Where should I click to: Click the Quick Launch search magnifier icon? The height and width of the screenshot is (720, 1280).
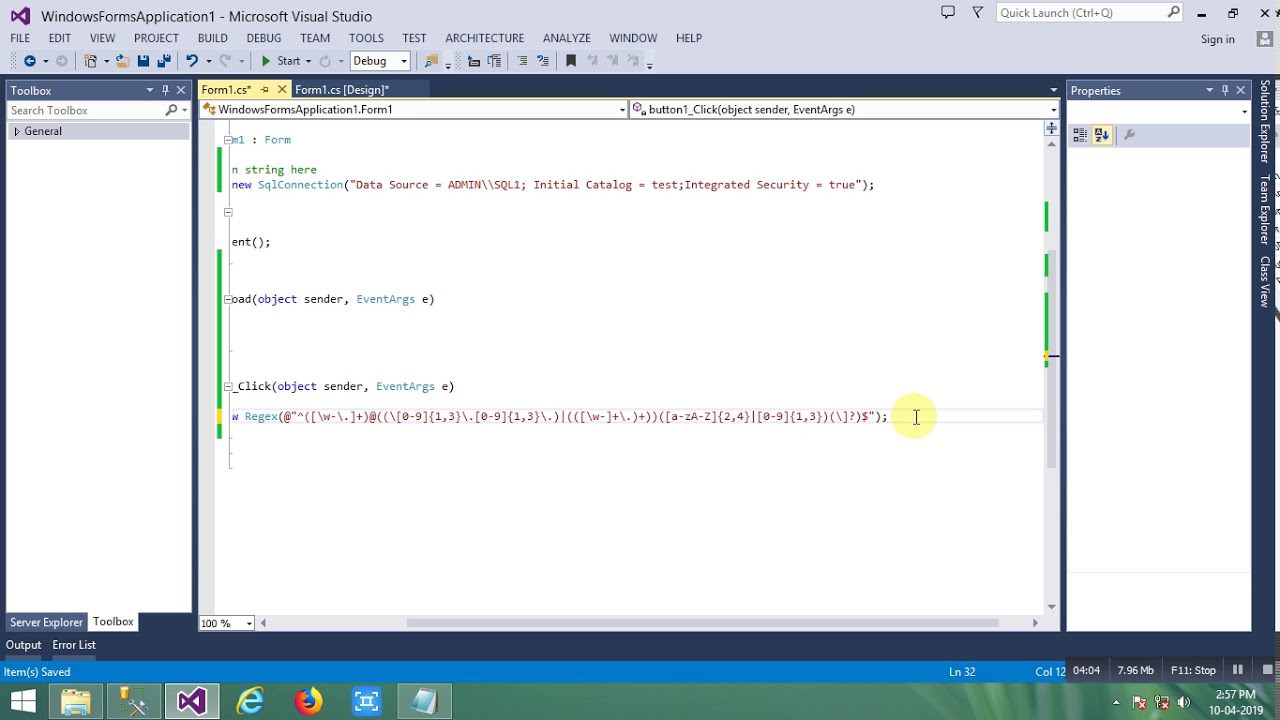pos(1174,12)
